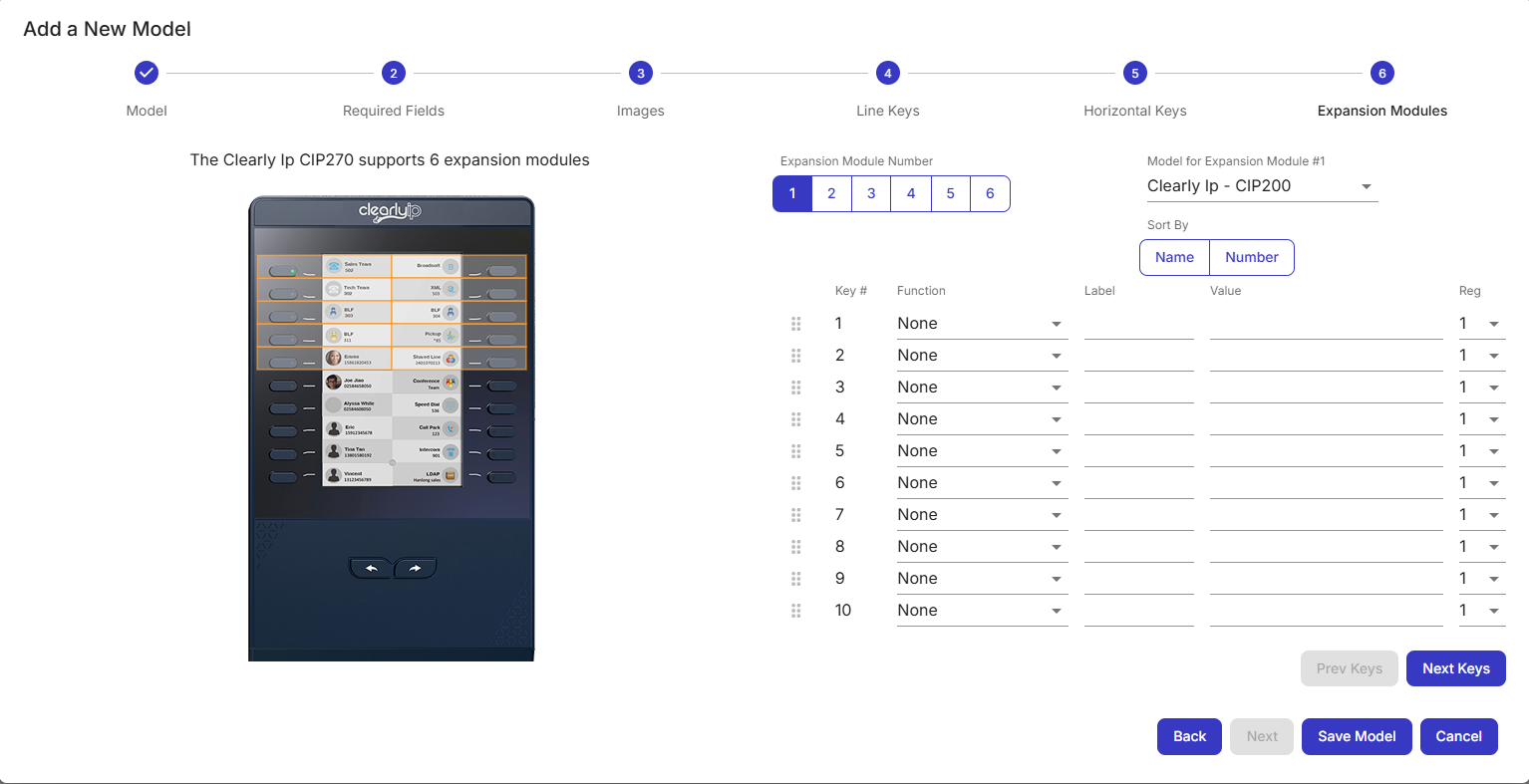Open the Model for Expansion Module #1 dropdown
1529x784 pixels.
click(x=1262, y=186)
